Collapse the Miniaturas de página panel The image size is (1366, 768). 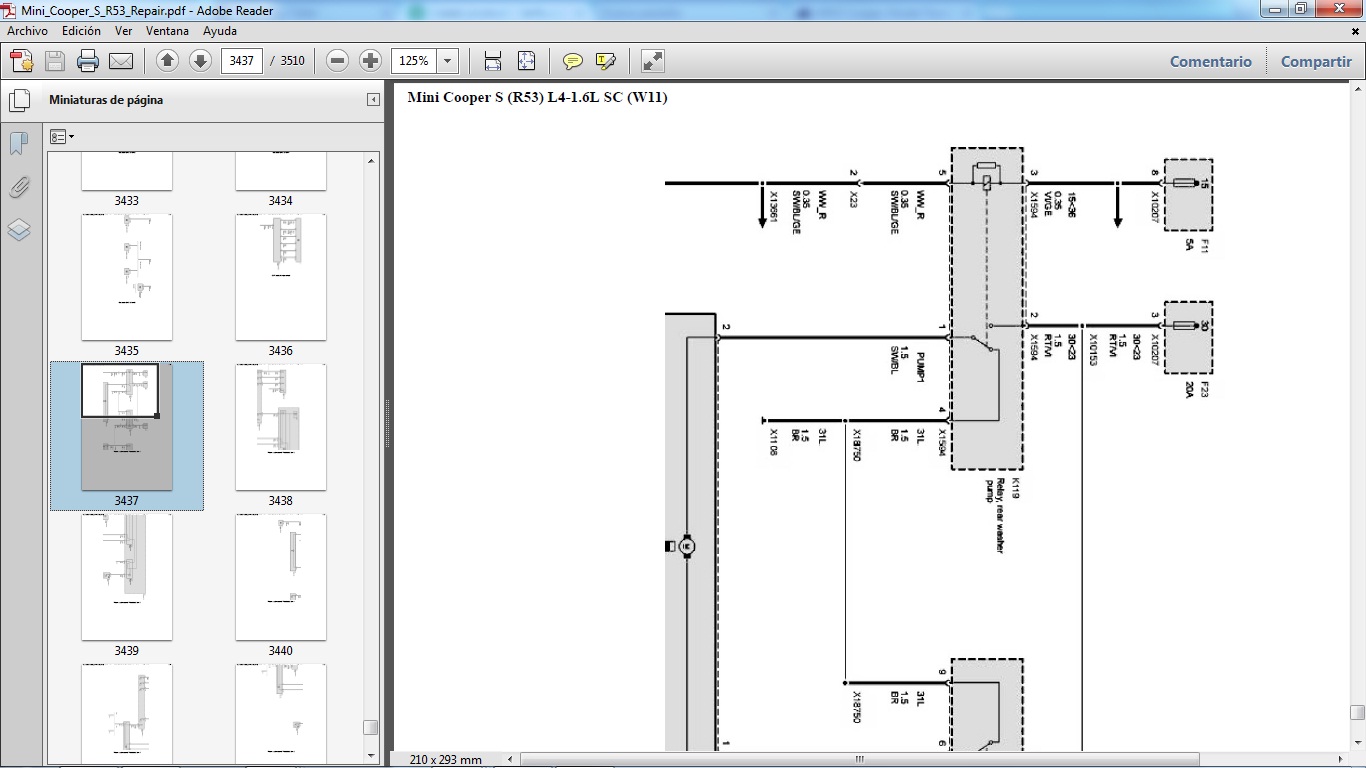pyautogui.click(x=373, y=100)
